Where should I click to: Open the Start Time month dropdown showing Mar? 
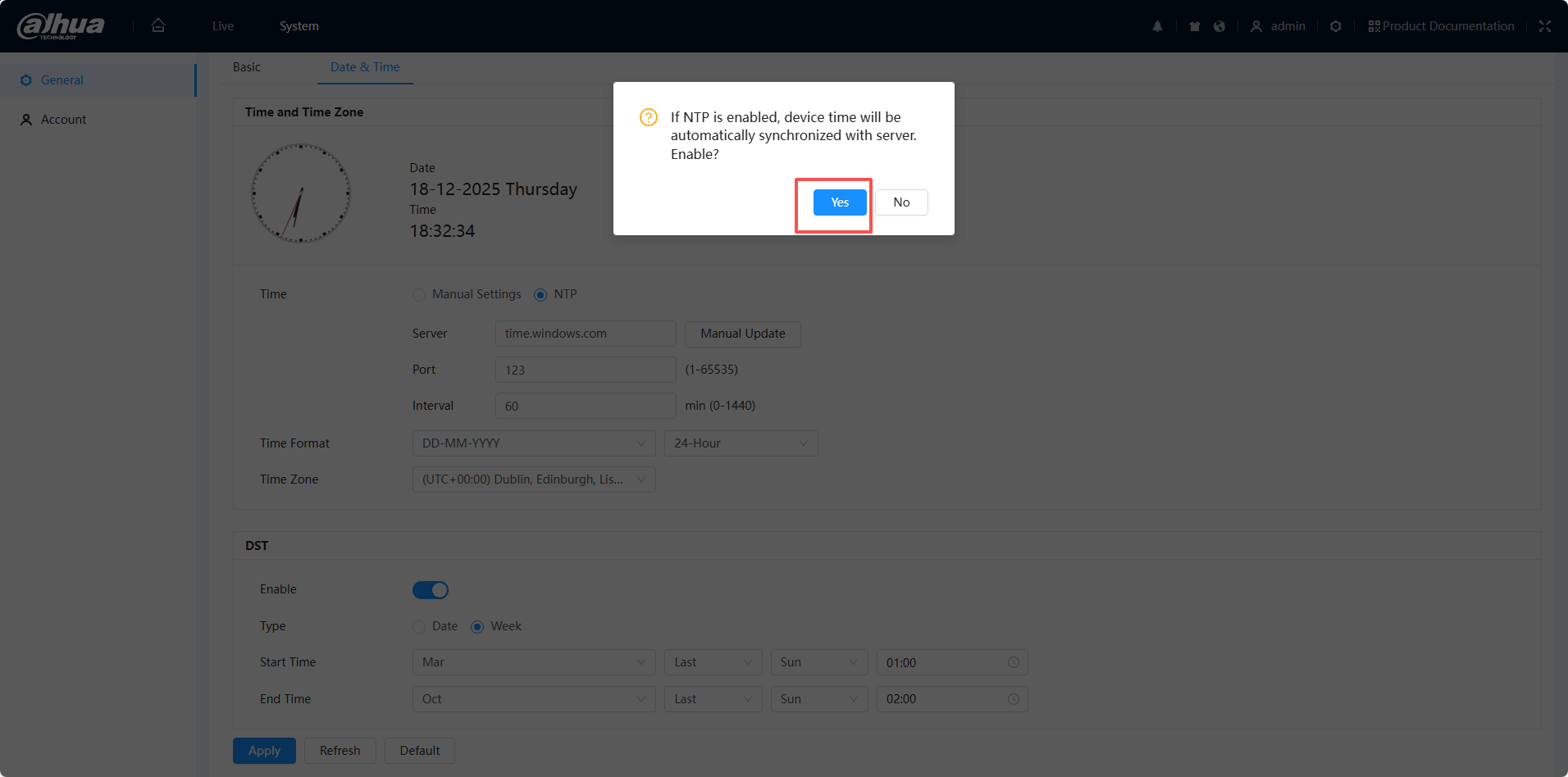(x=533, y=662)
